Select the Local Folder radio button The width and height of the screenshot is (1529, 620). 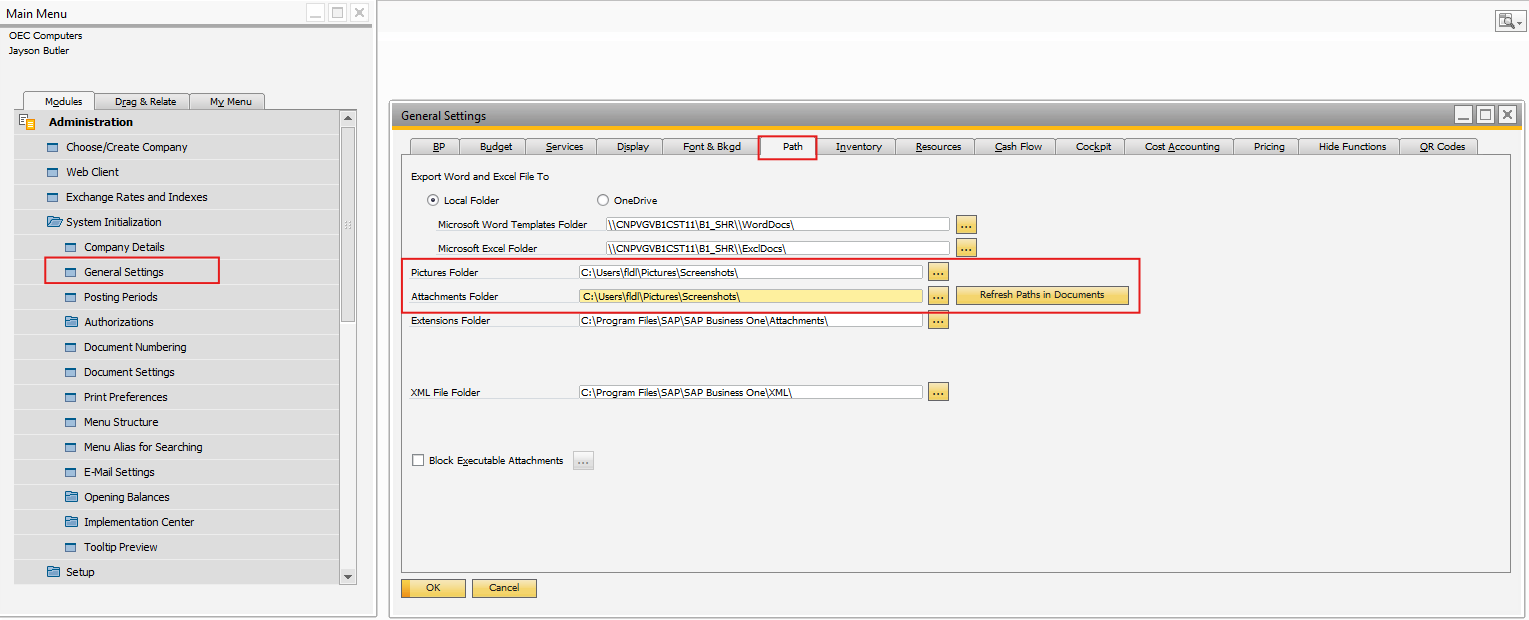click(434, 201)
